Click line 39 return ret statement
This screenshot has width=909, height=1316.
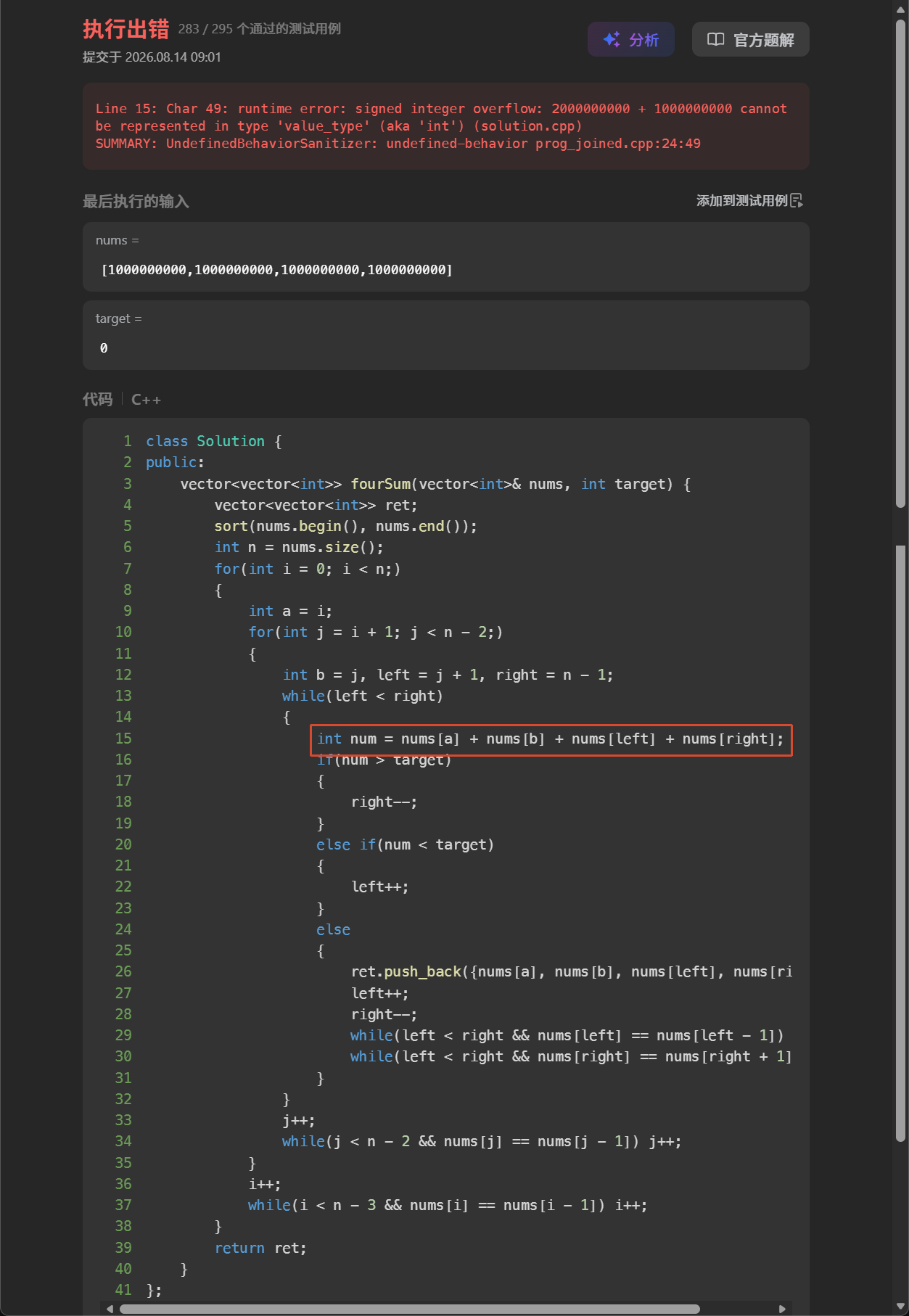[260, 1248]
